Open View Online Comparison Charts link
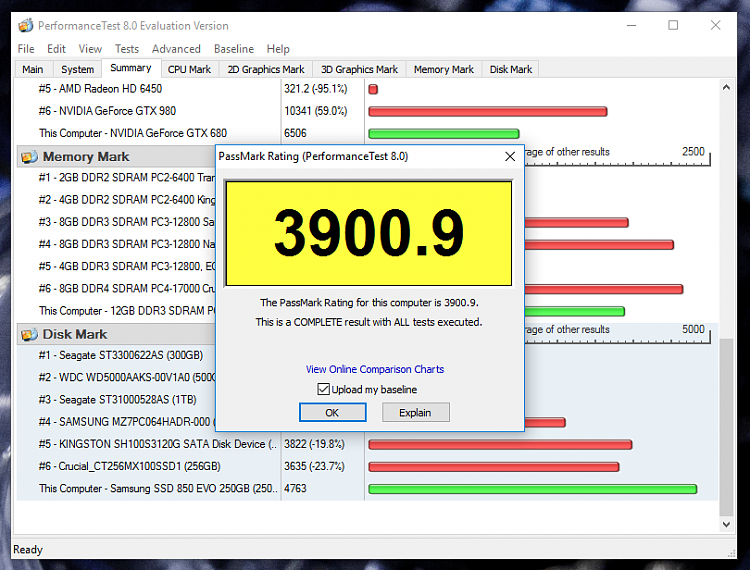The height and width of the screenshot is (570, 750). point(375,369)
